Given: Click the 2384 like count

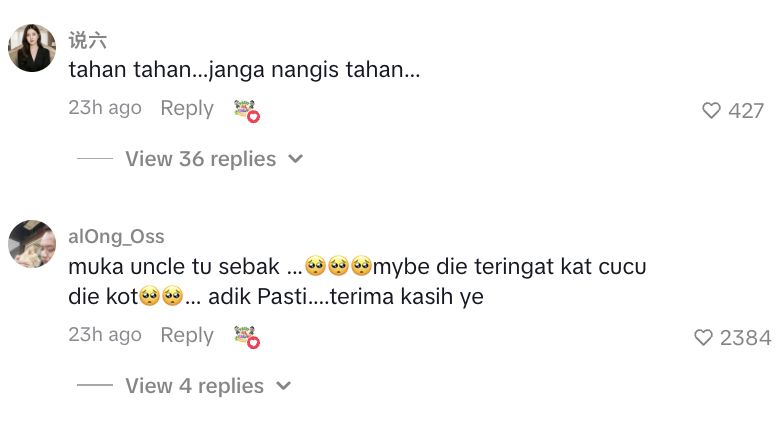Looking at the screenshot, I should tap(745, 338).
